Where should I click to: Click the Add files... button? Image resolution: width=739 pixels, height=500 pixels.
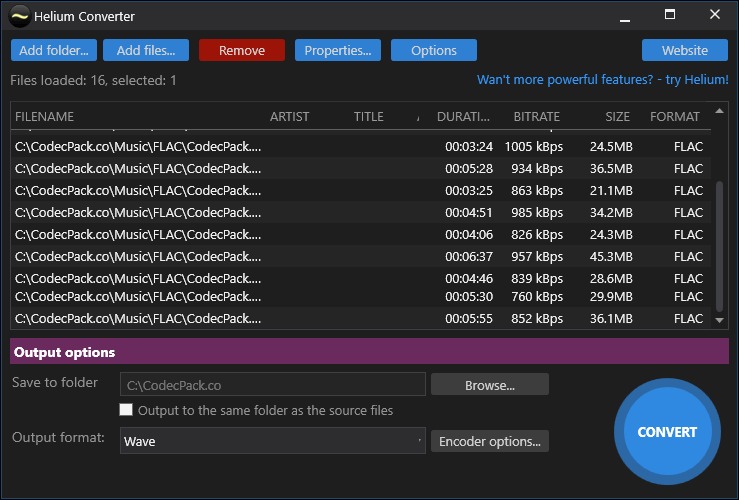click(146, 50)
